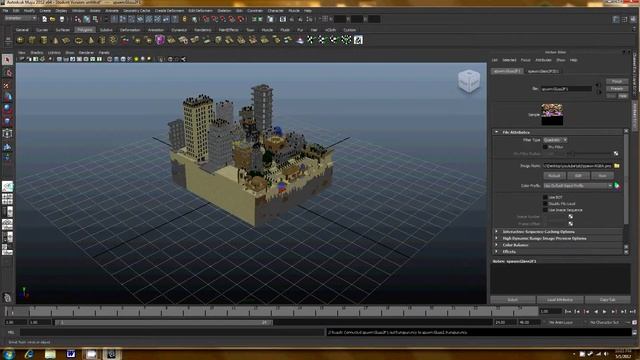Image resolution: width=640 pixels, height=360 pixels.
Task: Click the view cube in the viewport
Action: click(x=469, y=81)
